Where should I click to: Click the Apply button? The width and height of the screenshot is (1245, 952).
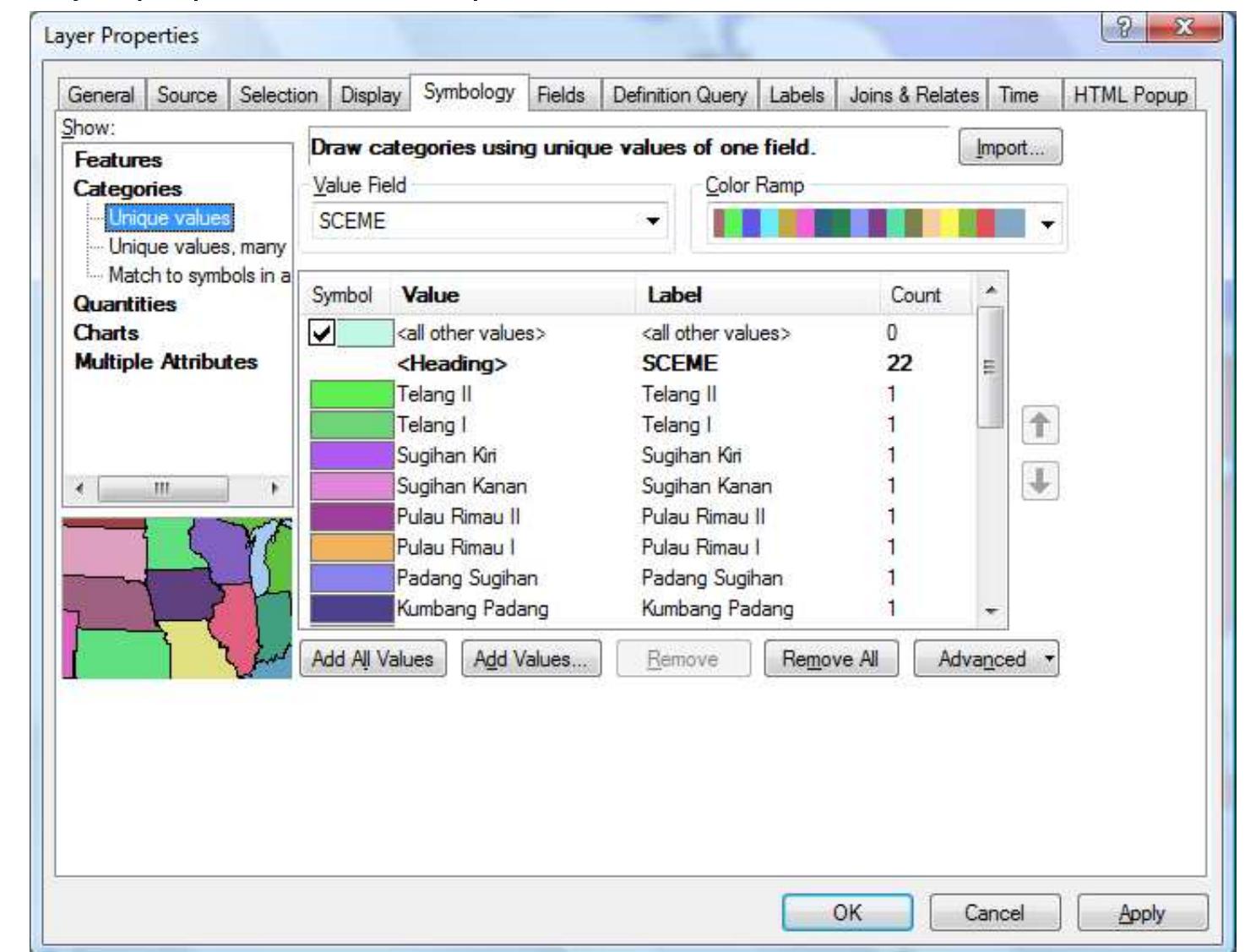coord(1143,913)
